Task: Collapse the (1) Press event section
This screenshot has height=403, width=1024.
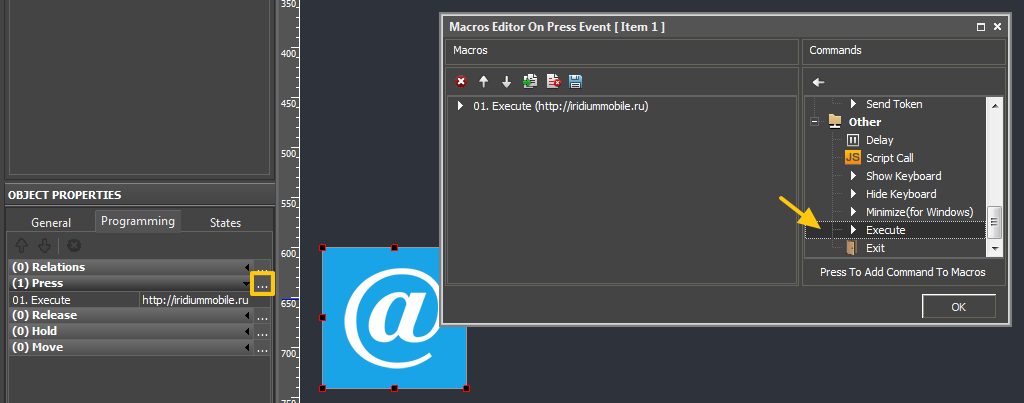Action: point(247,284)
